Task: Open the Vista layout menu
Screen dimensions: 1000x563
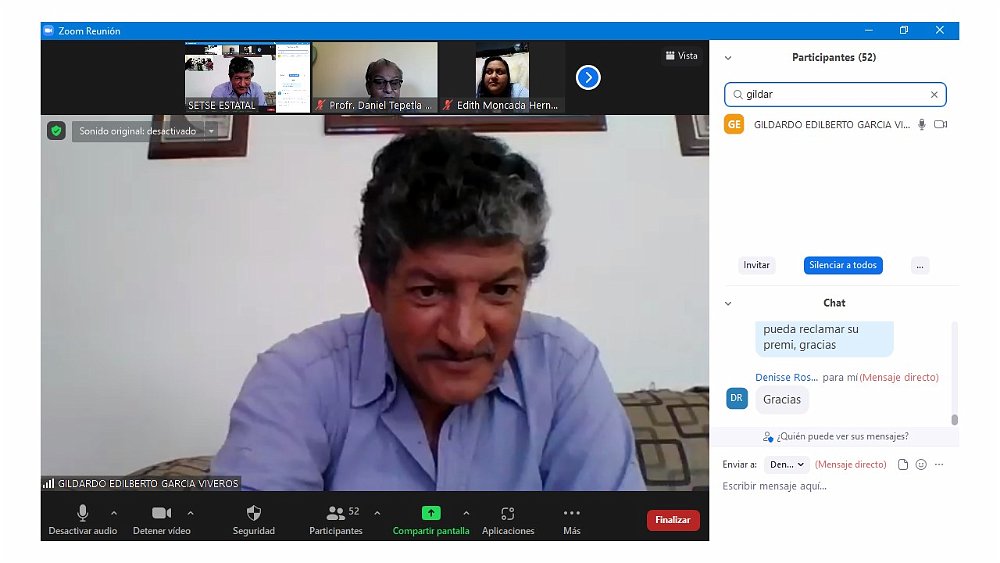Action: (681, 56)
